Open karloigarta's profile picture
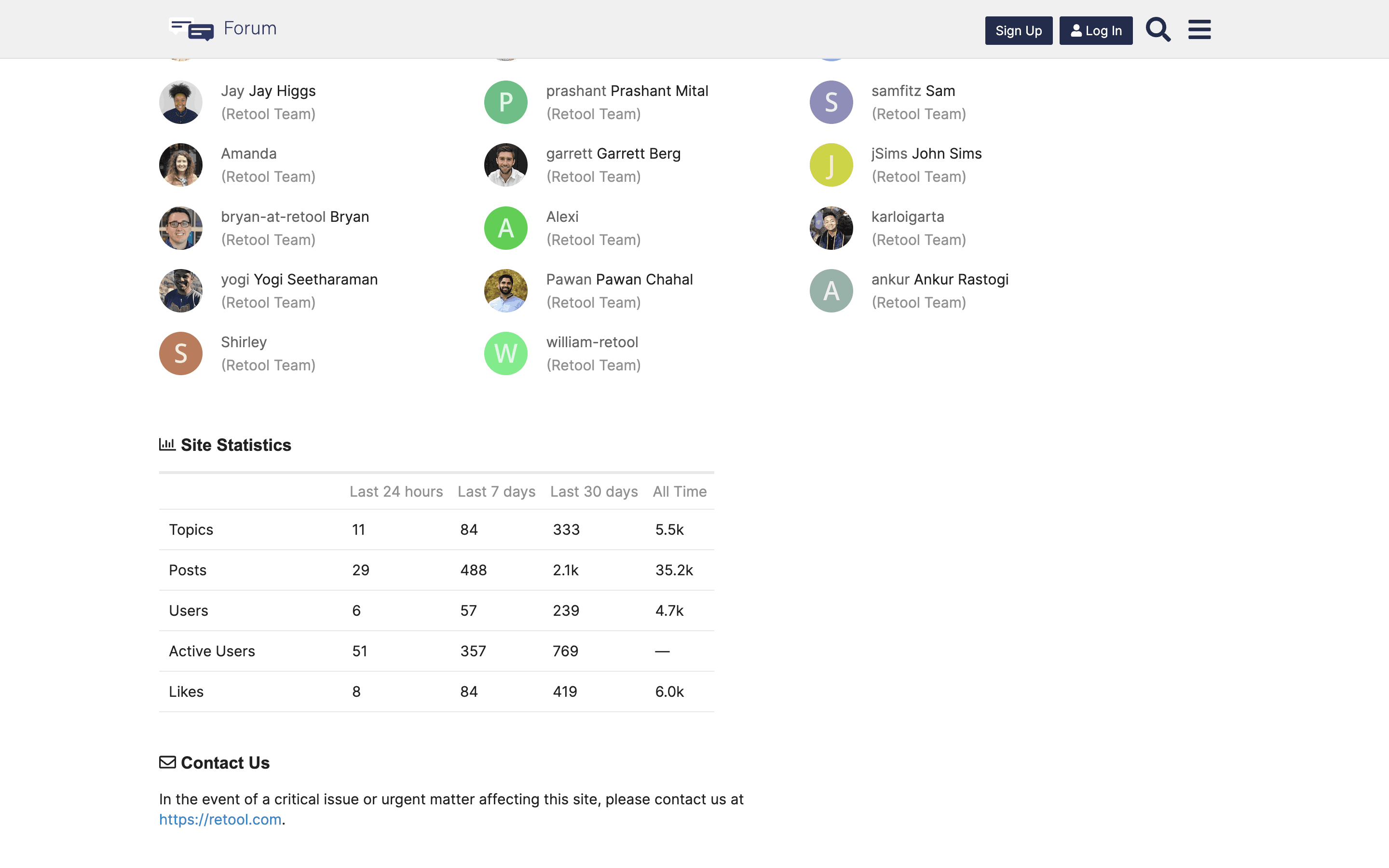 [x=831, y=227]
